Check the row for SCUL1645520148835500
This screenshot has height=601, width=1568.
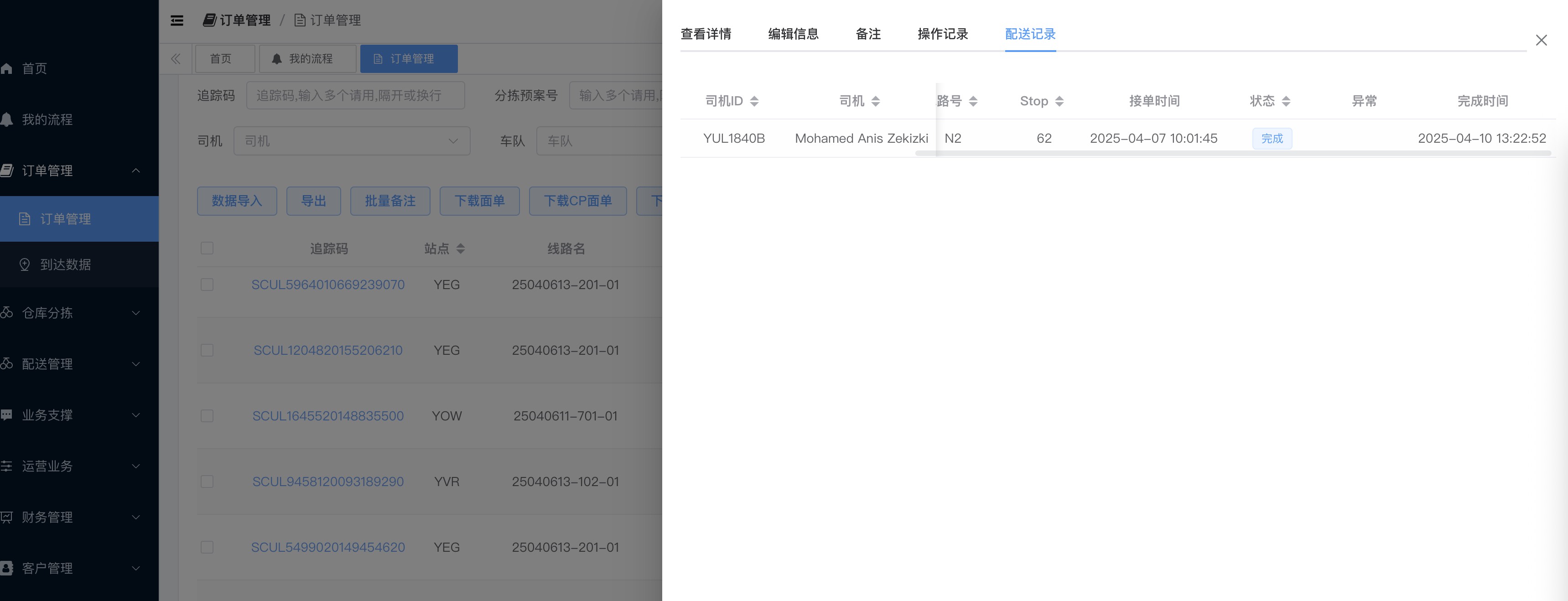tap(207, 416)
